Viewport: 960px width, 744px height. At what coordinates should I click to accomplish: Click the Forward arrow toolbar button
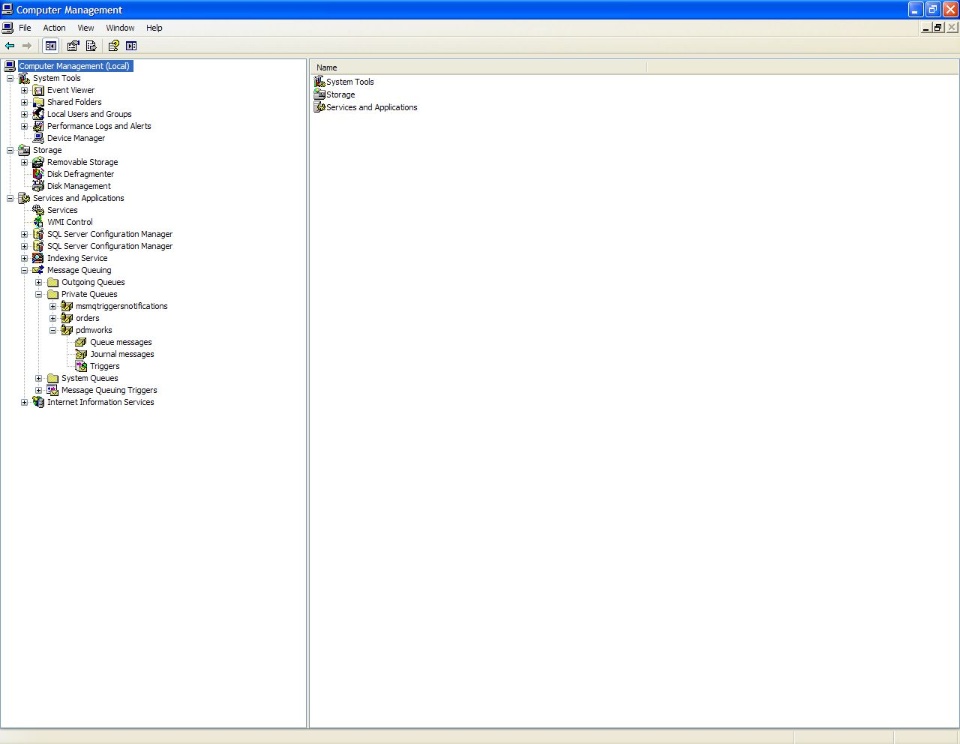tap(27, 46)
